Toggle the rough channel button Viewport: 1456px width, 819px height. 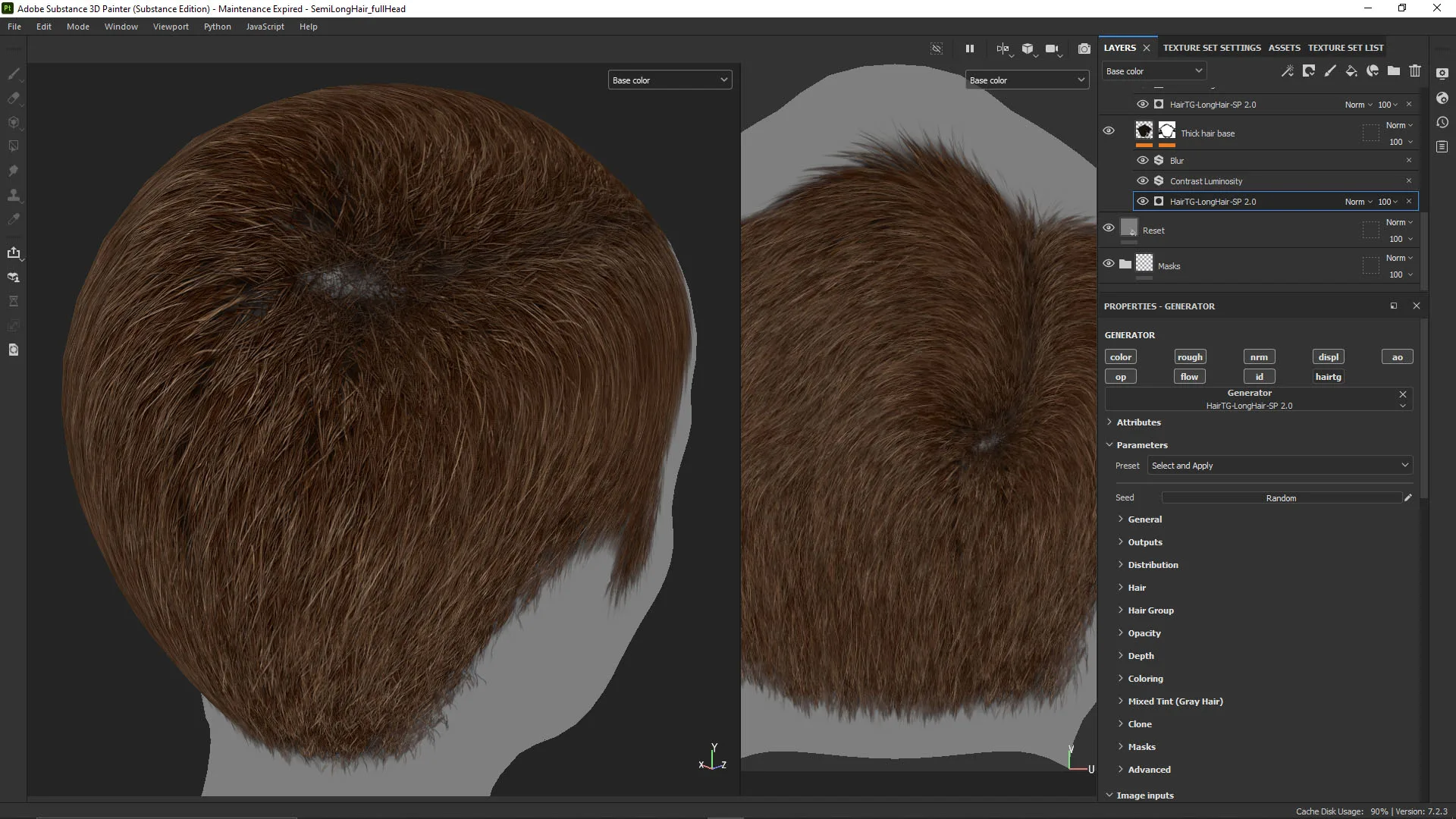[1190, 357]
